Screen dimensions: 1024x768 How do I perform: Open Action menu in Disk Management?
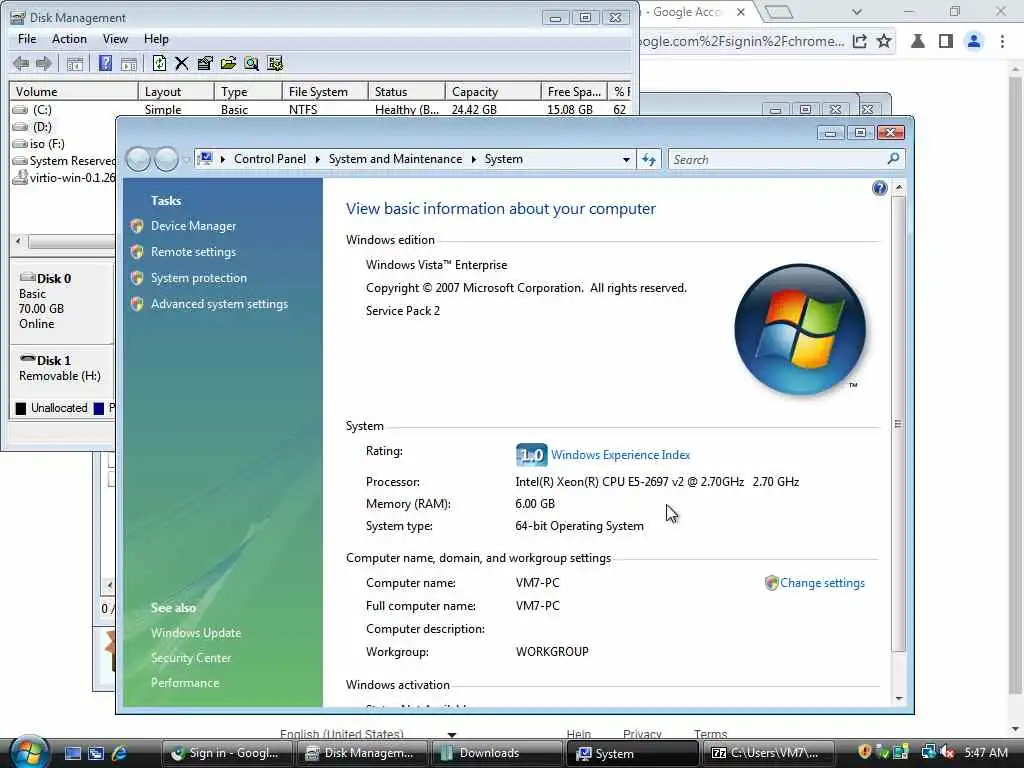(x=69, y=39)
